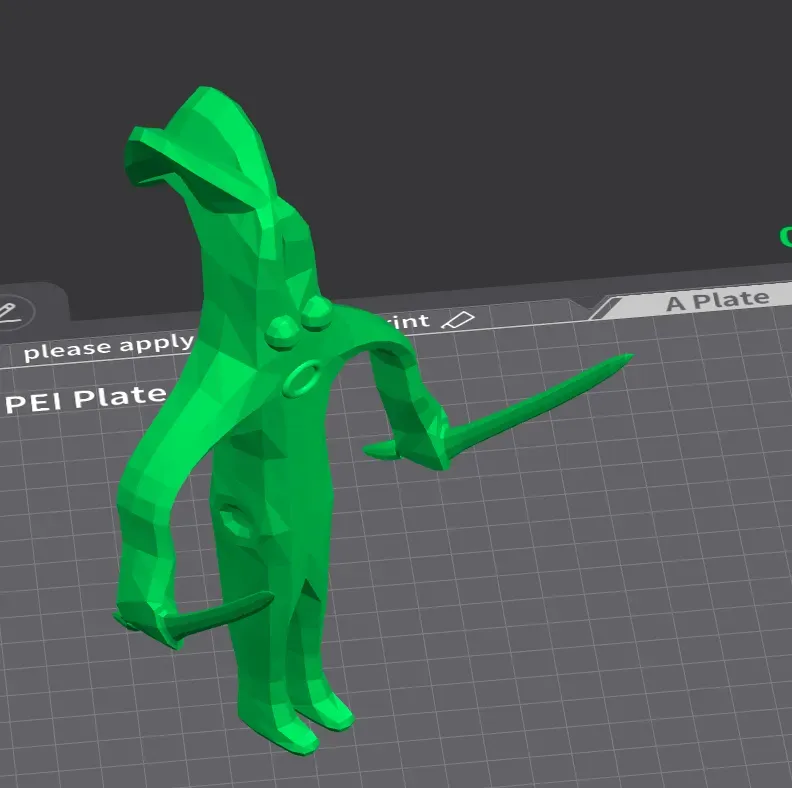Click the 'PEI Plate' text on the bed
This screenshot has height=788, width=792.
pos(86,399)
